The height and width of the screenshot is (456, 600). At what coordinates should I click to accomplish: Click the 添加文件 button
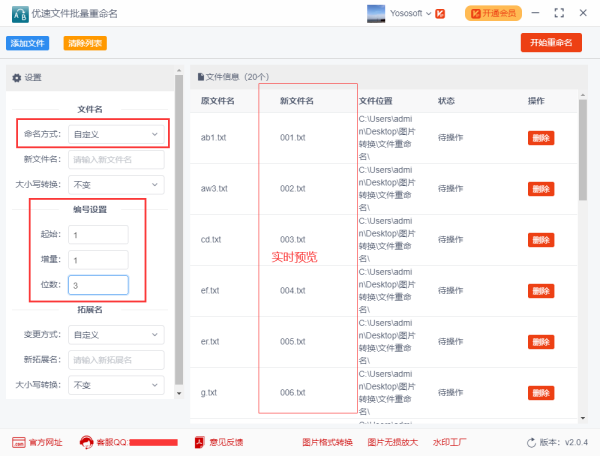click(x=28, y=43)
